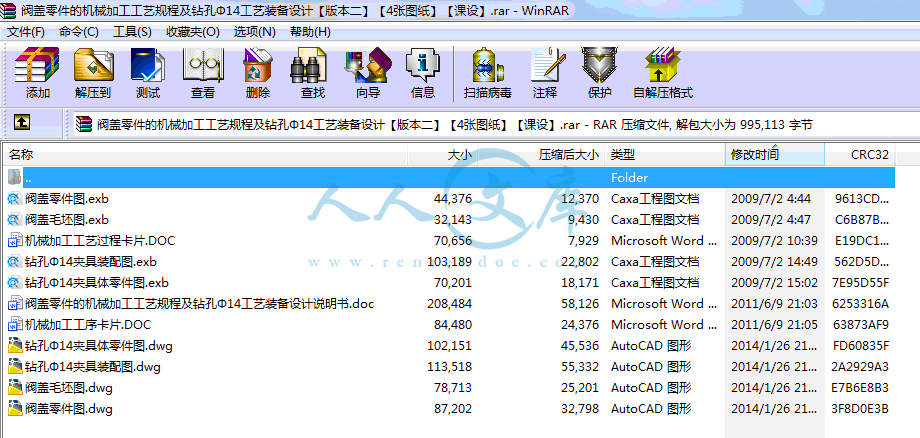
Task: Click modified time 2011/6/9 21:03
Action: coord(774,304)
